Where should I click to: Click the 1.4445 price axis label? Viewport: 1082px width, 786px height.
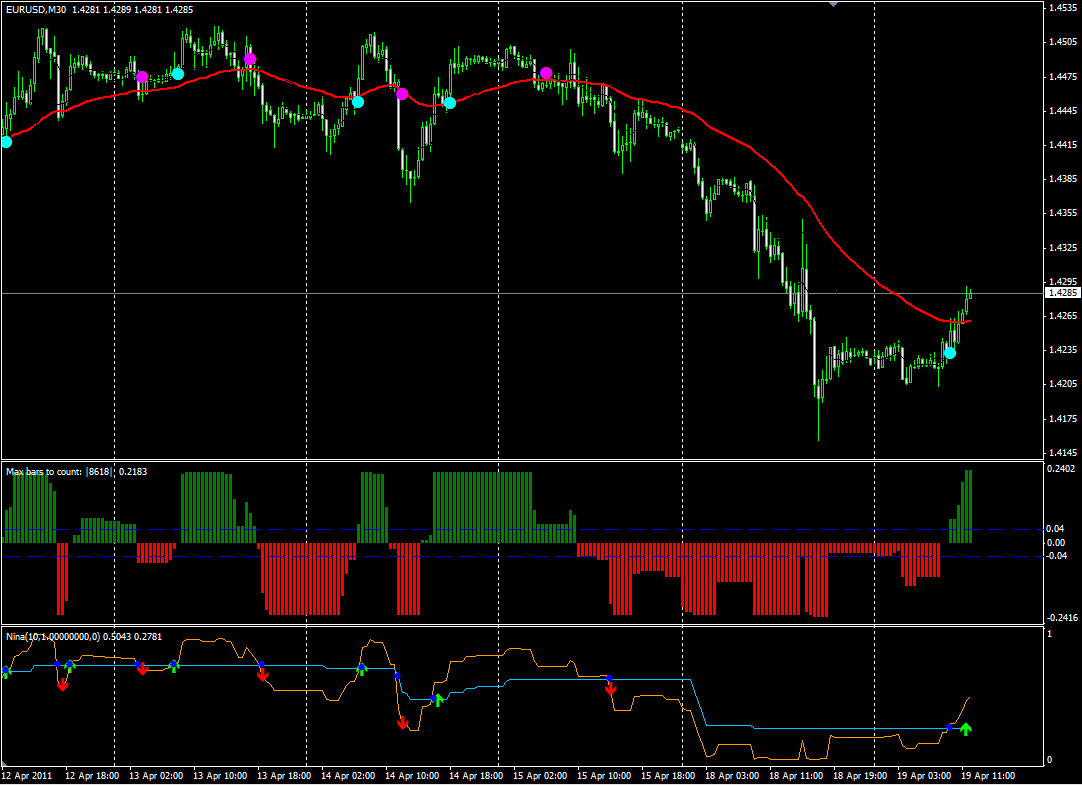pos(1063,111)
